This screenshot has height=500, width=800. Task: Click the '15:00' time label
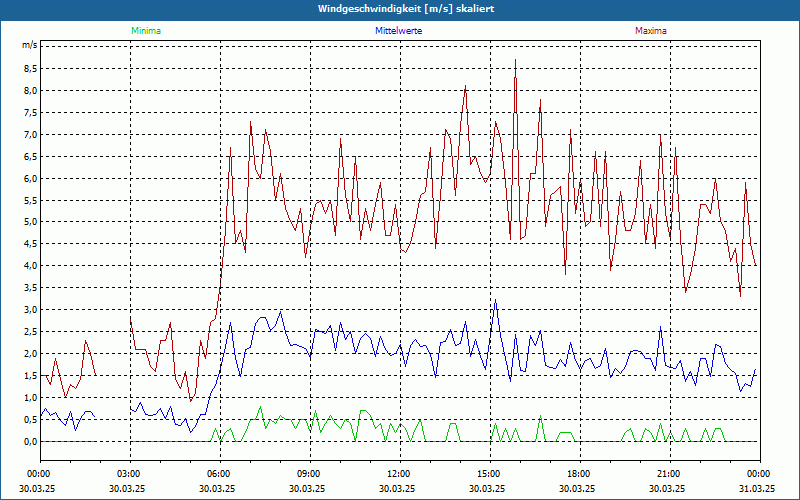point(490,474)
